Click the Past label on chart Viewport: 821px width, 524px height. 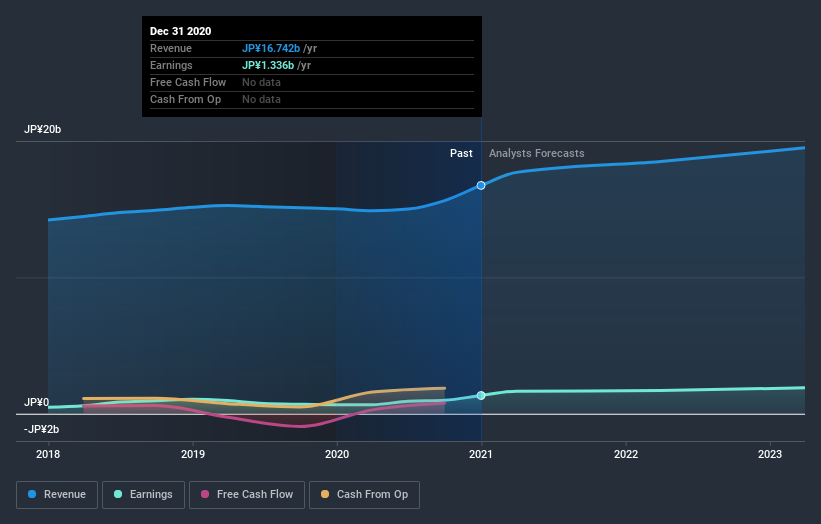pyautogui.click(x=461, y=153)
